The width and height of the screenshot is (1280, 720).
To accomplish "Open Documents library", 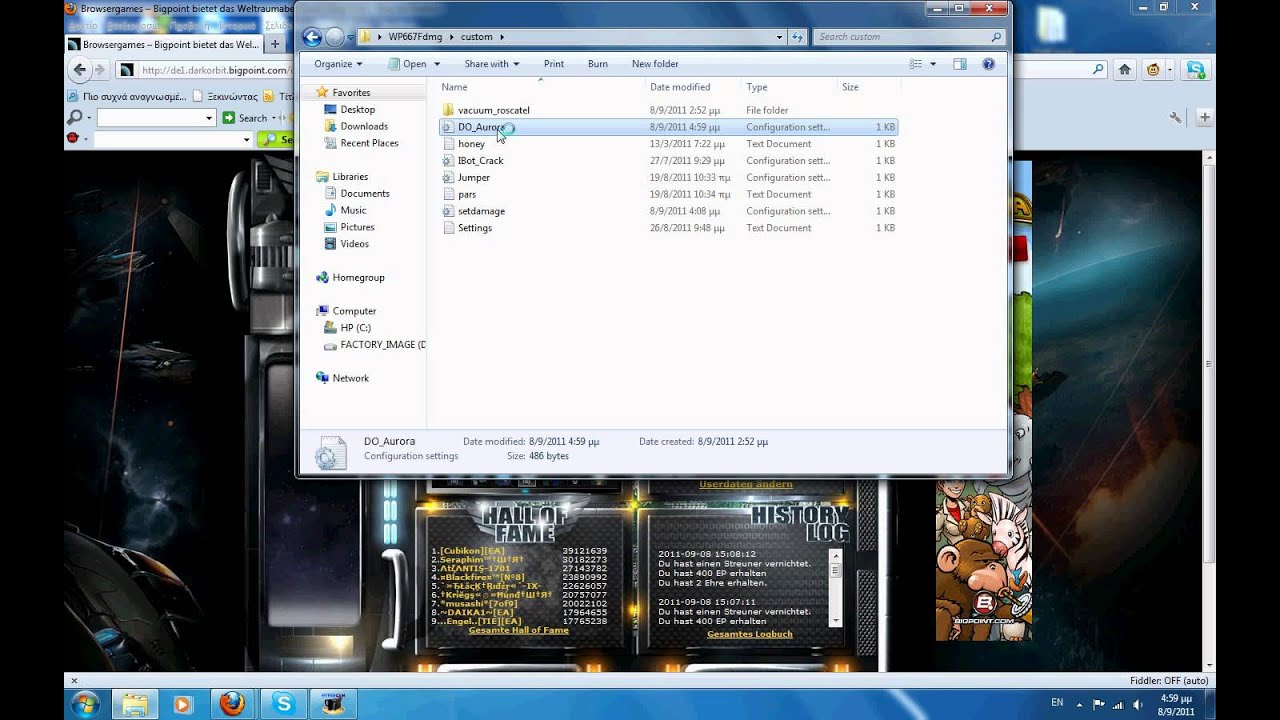I will pyautogui.click(x=364, y=194).
